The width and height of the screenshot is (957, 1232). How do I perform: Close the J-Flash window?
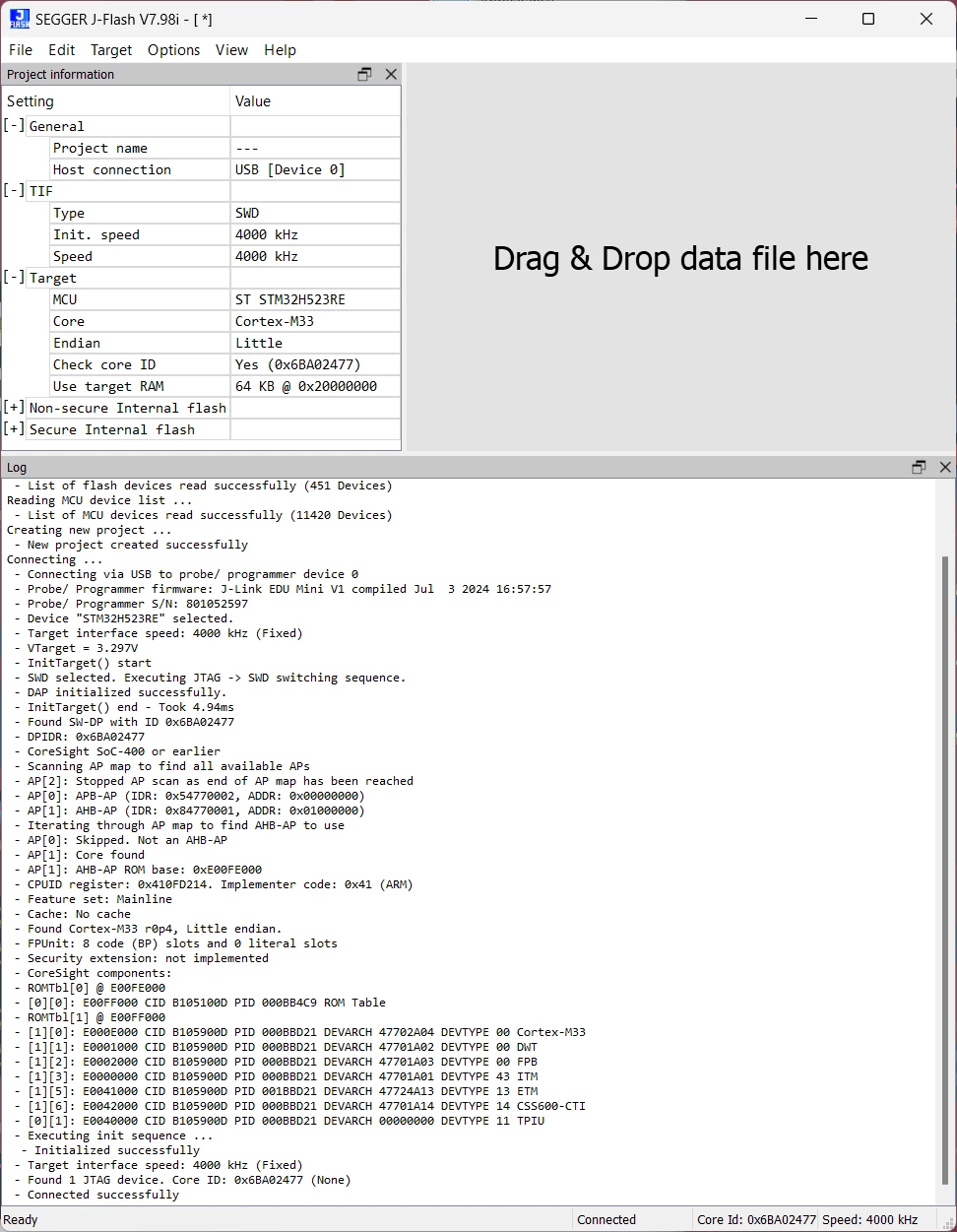[x=926, y=19]
